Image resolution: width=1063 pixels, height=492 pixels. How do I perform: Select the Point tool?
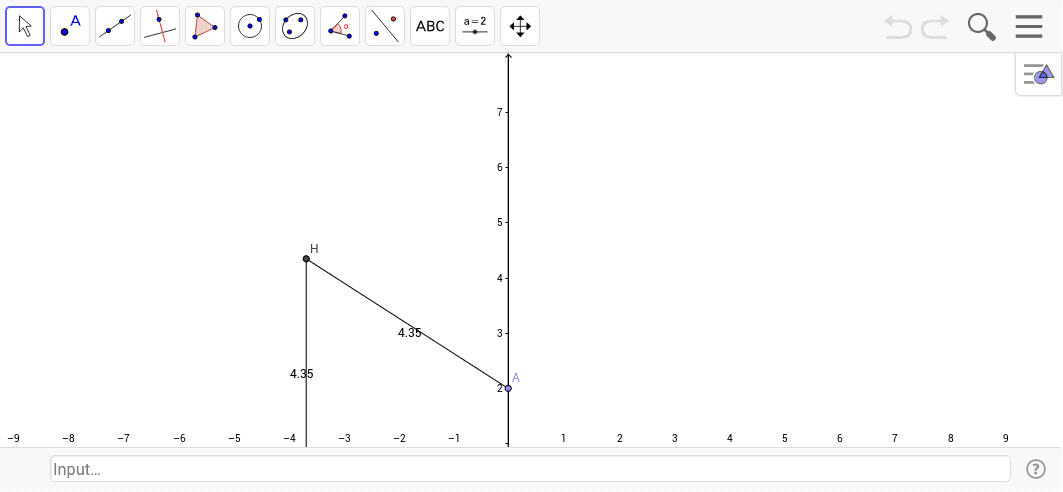70,26
